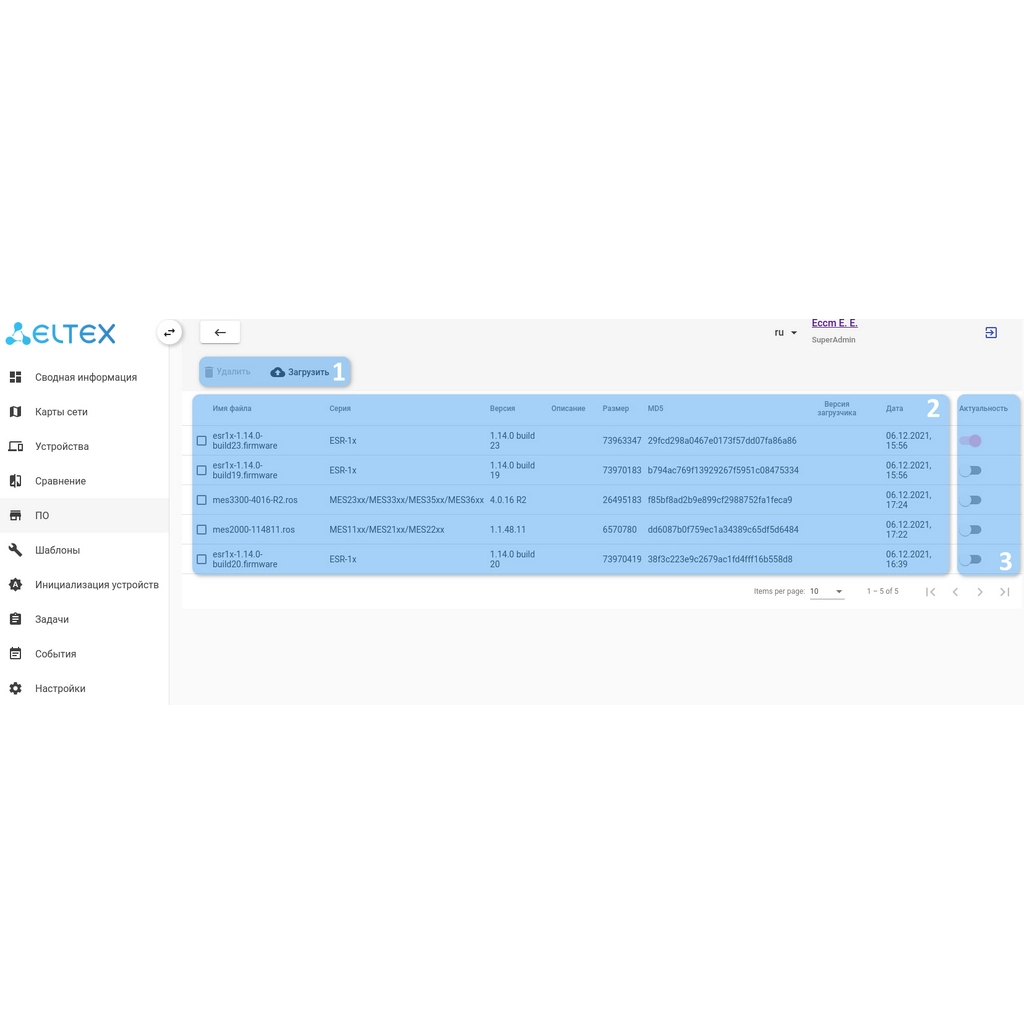The image size is (1024, 1024).
Task: Go to next page of table
Action: click(980, 592)
